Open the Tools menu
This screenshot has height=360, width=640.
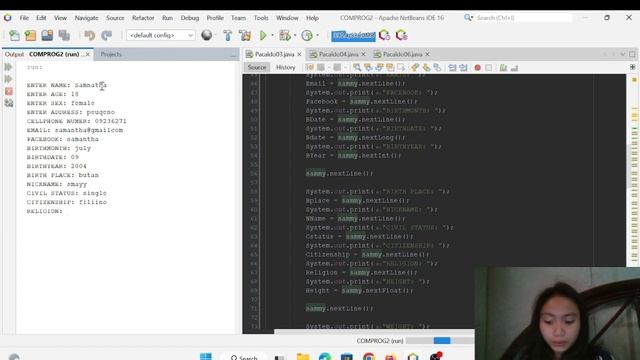click(261, 18)
